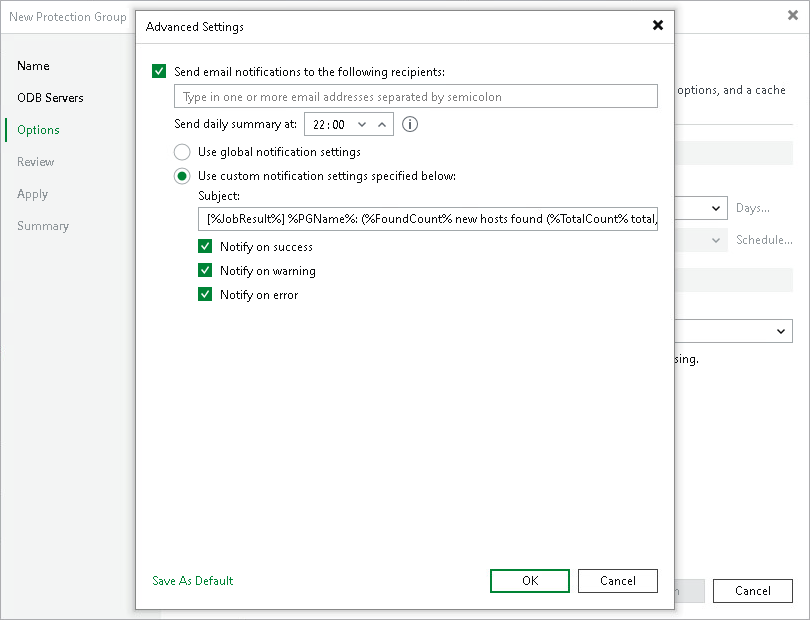Toggle Notify on warning checkbox
This screenshot has width=810, height=620.
[x=205, y=270]
